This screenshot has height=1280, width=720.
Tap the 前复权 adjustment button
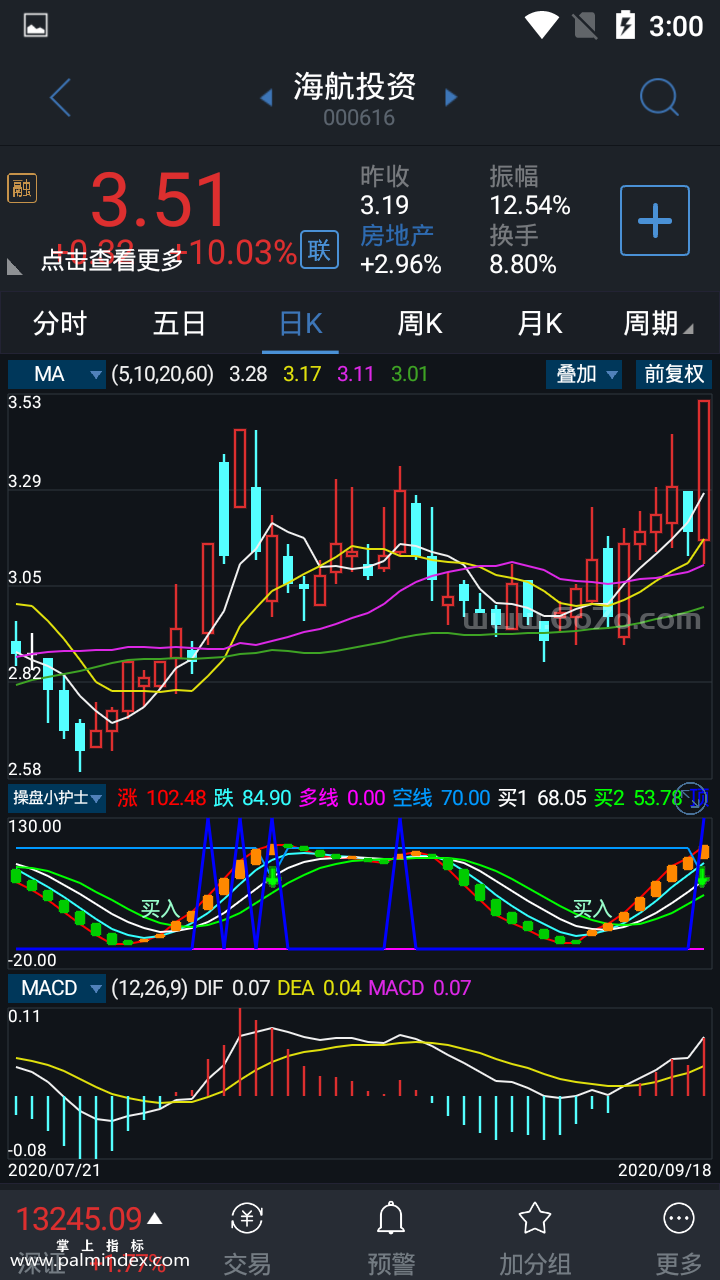674,374
